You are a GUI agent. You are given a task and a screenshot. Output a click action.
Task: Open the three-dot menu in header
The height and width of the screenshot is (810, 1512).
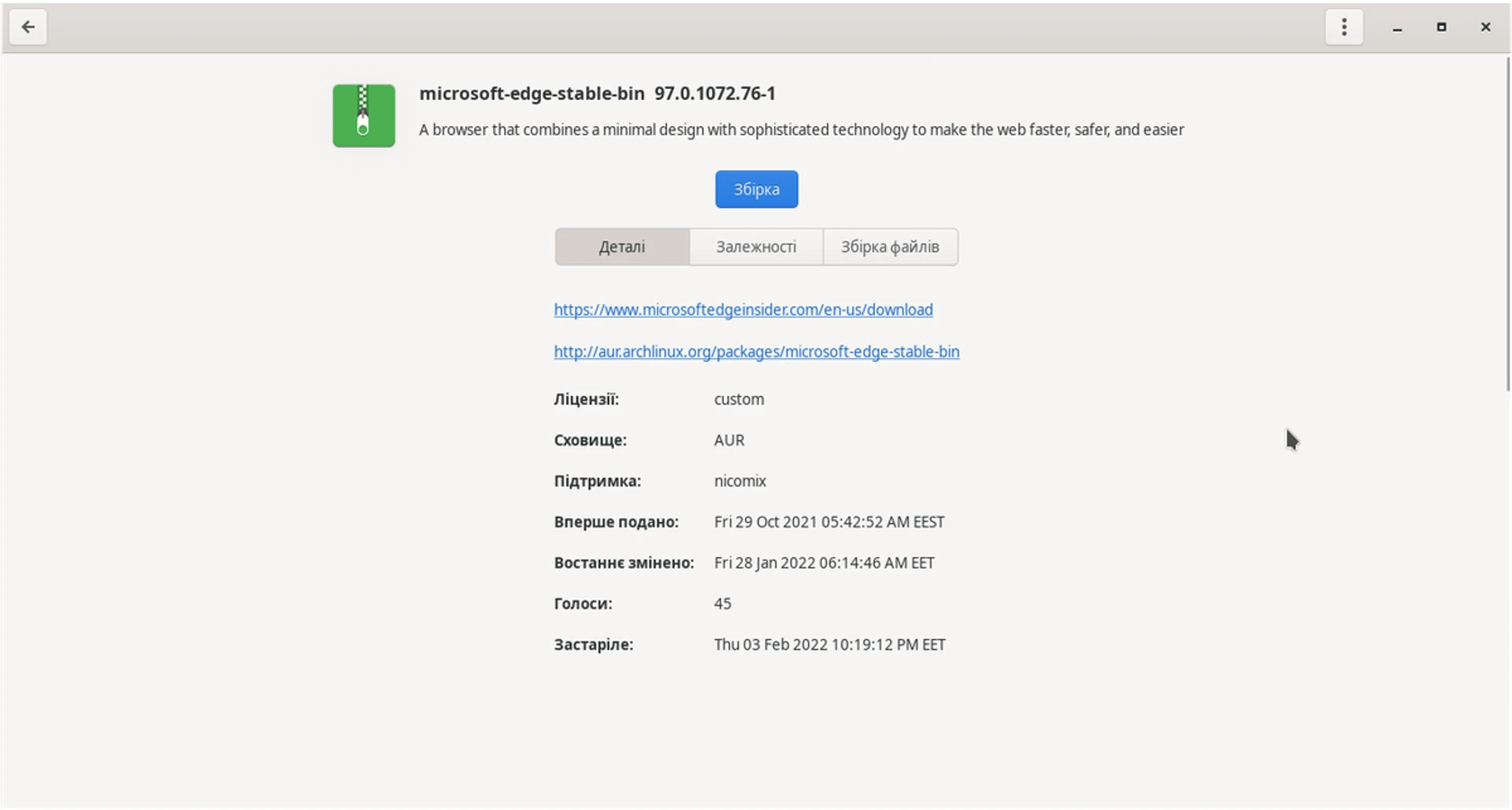pyautogui.click(x=1344, y=27)
